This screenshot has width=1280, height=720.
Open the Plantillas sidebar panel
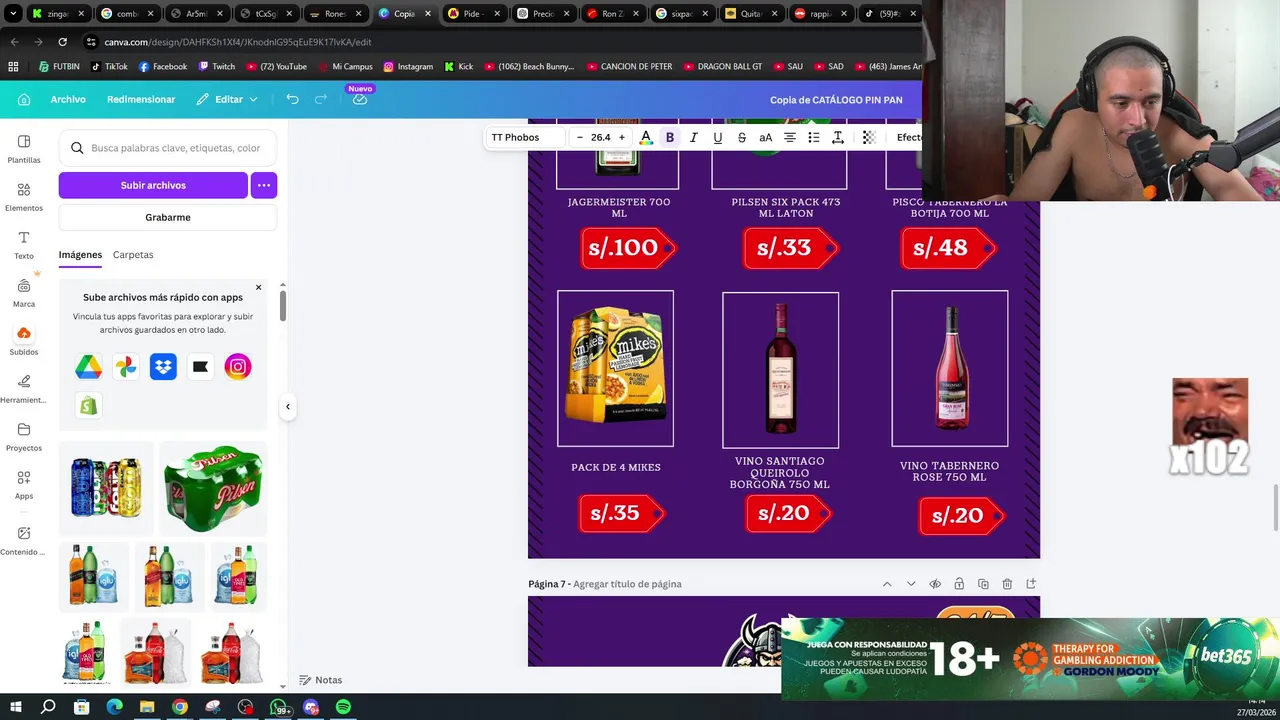24,149
